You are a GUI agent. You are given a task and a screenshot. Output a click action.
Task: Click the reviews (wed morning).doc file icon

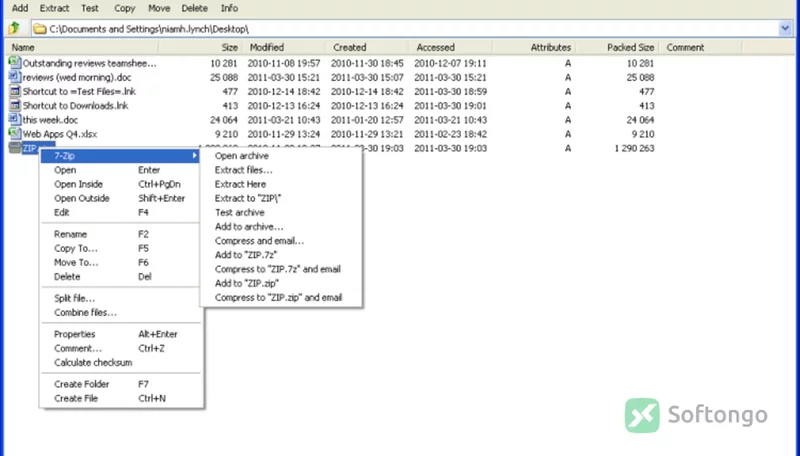pos(15,77)
